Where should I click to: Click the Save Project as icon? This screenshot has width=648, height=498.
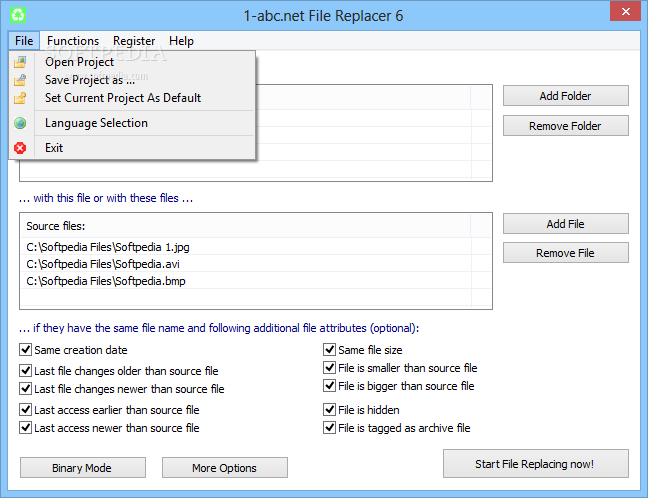point(20,80)
